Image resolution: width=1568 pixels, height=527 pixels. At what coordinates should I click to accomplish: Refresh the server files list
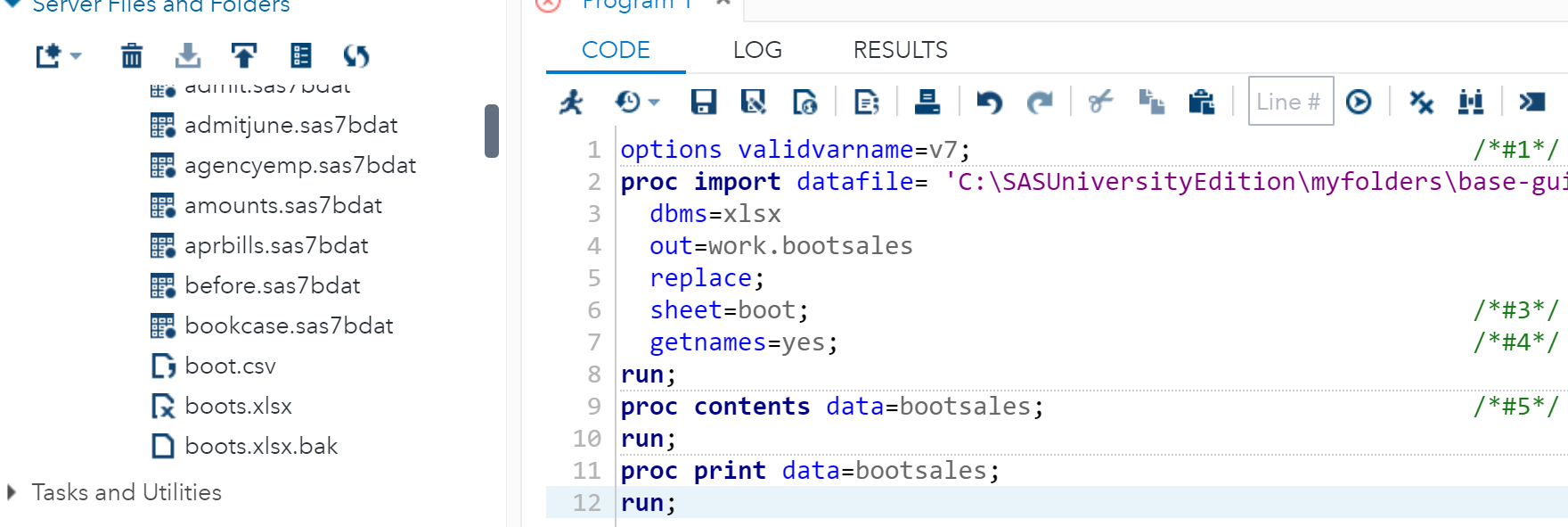356,56
